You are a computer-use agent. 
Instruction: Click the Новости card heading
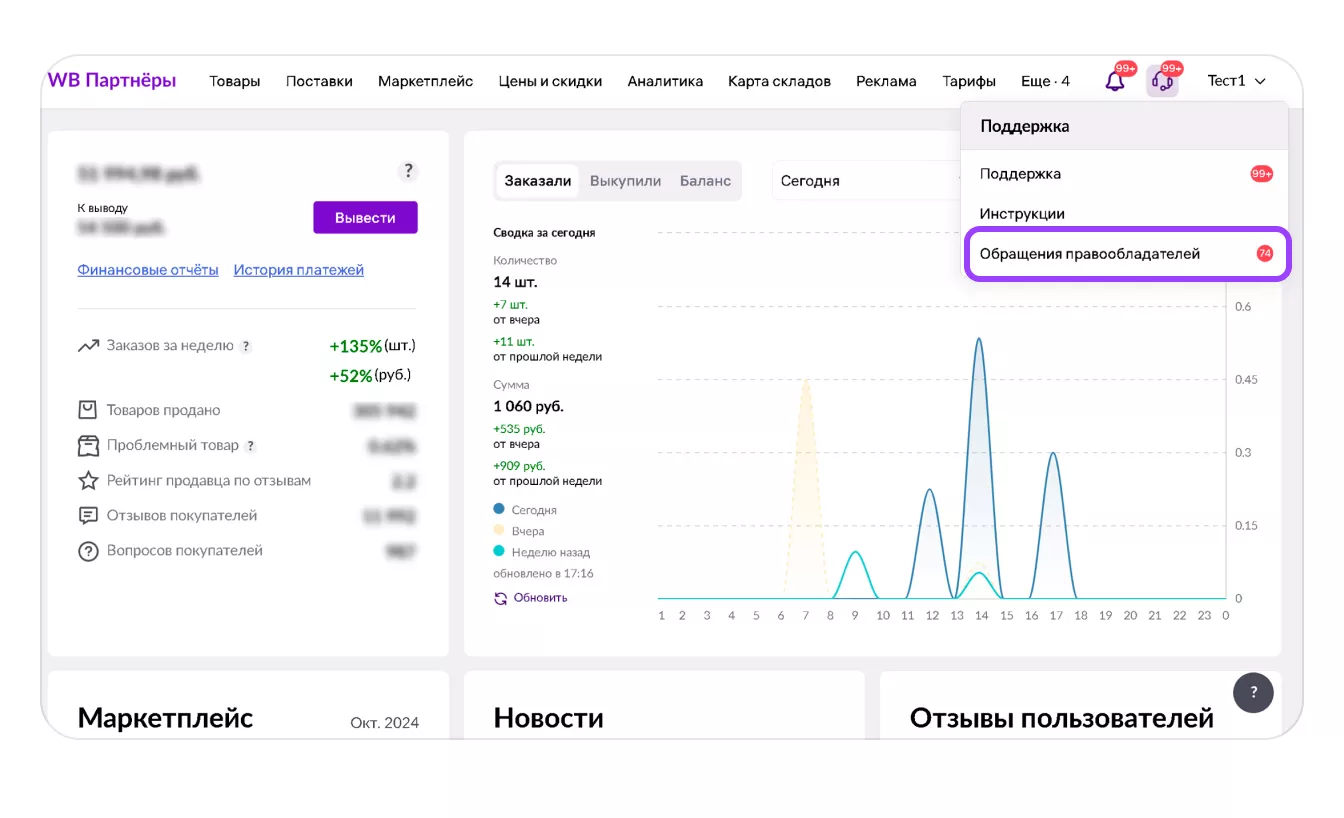[549, 718]
